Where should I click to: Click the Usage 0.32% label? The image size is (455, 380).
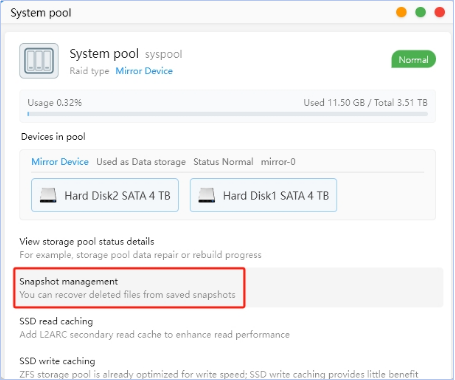tap(55, 103)
